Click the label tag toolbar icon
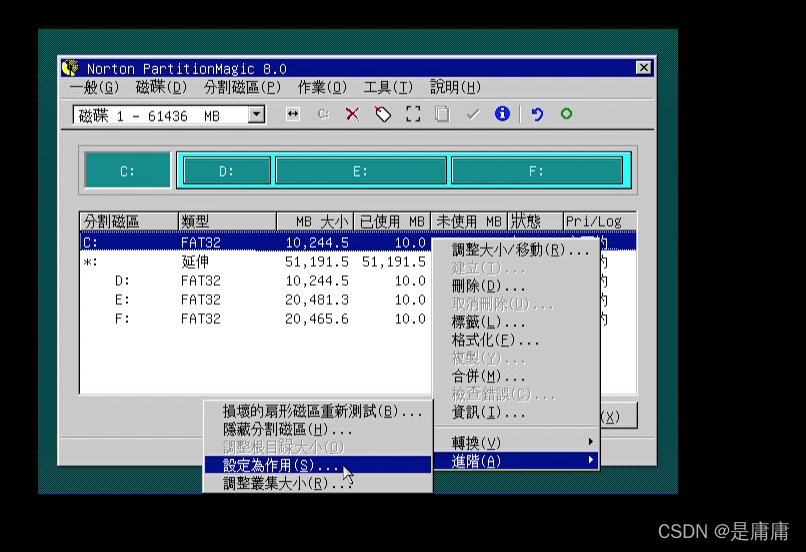Image resolution: width=806 pixels, height=552 pixels. click(x=382, y=114)
